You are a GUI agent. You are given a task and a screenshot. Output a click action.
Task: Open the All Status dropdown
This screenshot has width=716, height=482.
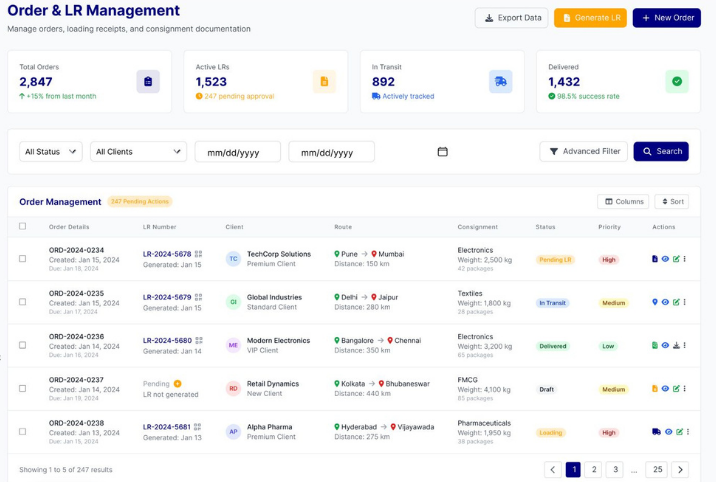[51, 152]
